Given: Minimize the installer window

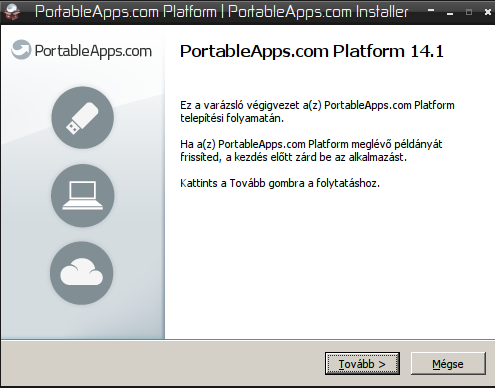Looking at the screenshot, I should pyautogui.click(x=450, y=13).
